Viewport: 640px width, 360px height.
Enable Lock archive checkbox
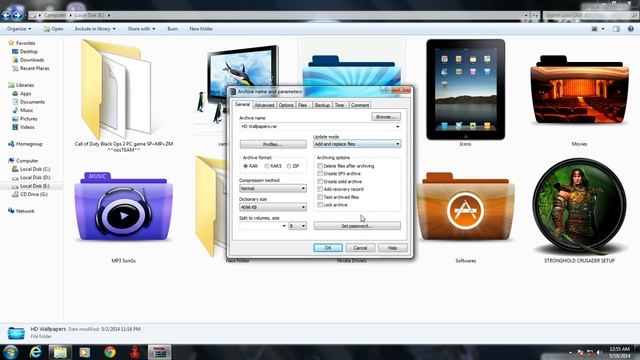coord(320,205)
